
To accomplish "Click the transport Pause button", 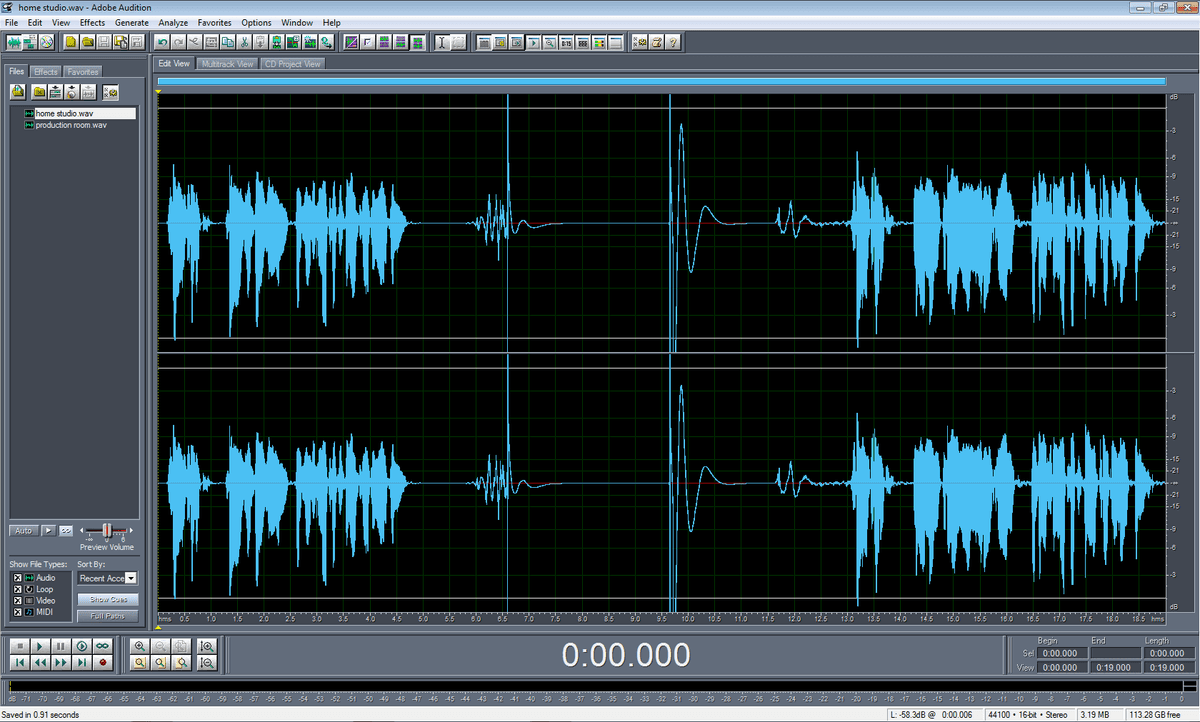I will (61, 646).
